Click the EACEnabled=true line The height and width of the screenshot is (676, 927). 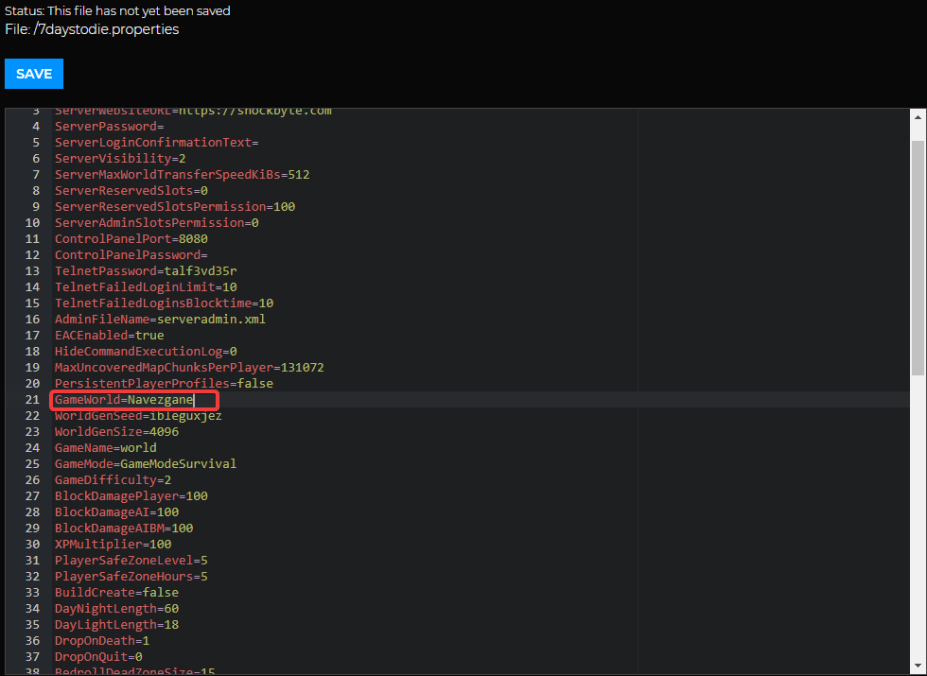109,335
